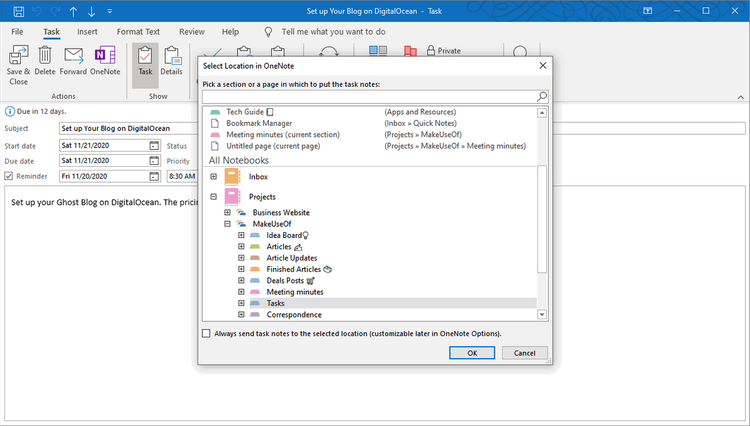
Task: Click the reminder time 8:30 AM field
Action: pos(182,176)
